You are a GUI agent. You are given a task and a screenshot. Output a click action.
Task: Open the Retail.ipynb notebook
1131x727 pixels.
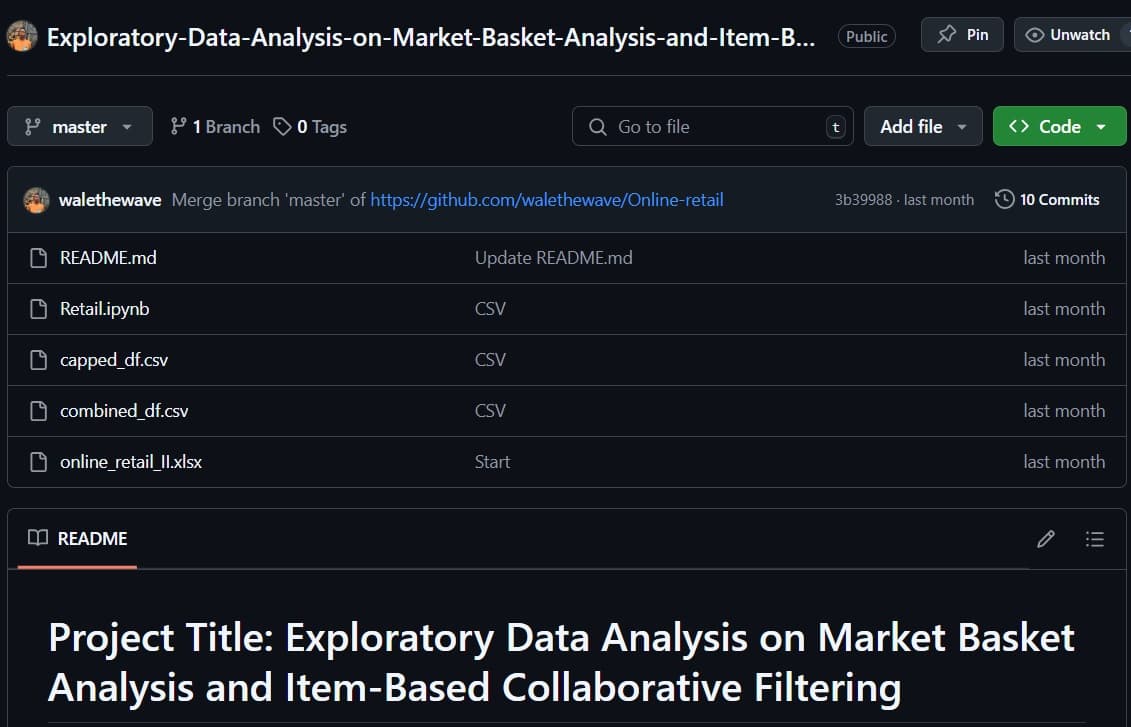(x=105, y=309)
